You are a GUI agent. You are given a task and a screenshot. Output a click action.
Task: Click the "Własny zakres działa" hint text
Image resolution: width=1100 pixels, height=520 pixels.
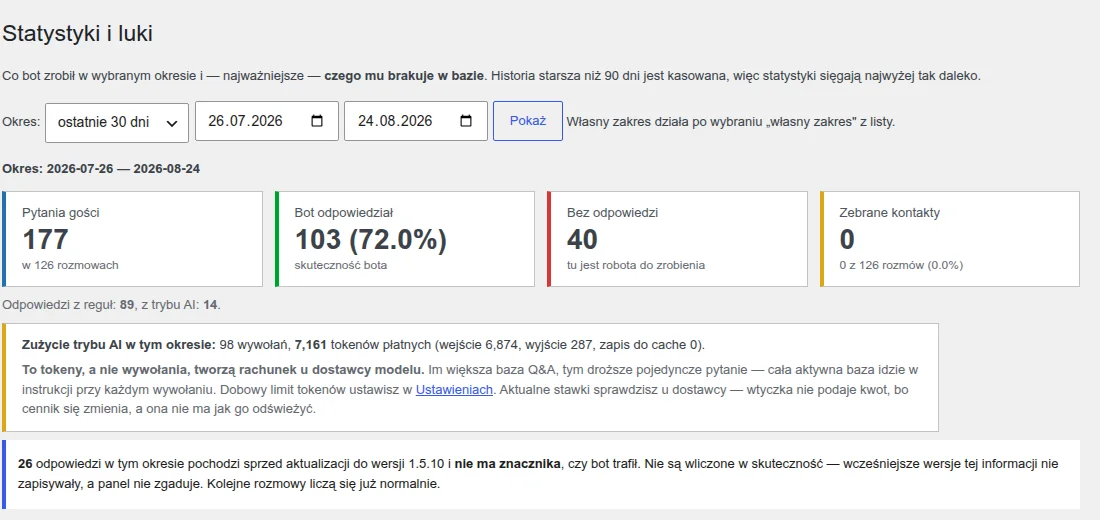[x=730, y=121]
